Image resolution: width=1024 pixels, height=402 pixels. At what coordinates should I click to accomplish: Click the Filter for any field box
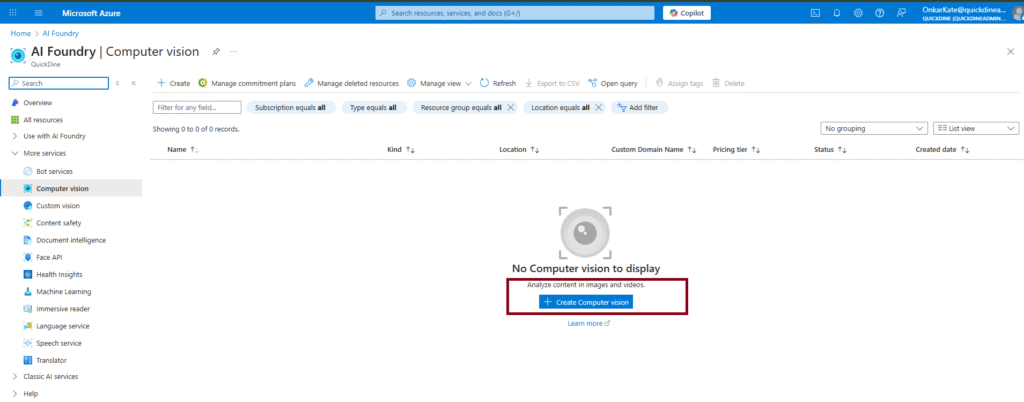pyautogui.click(x=197, y=108)
